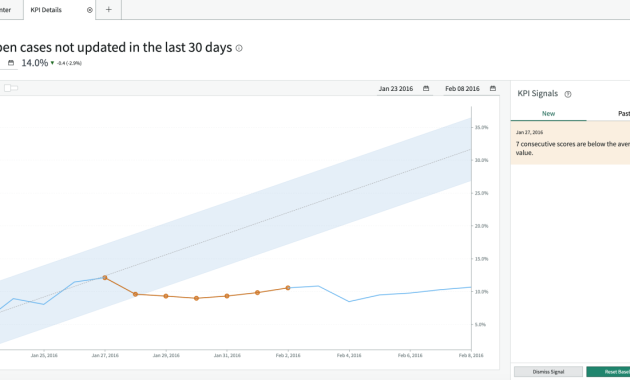Click the info icon beside the KPI title
This screenshot has height=380, width=630.
(239, 48)
